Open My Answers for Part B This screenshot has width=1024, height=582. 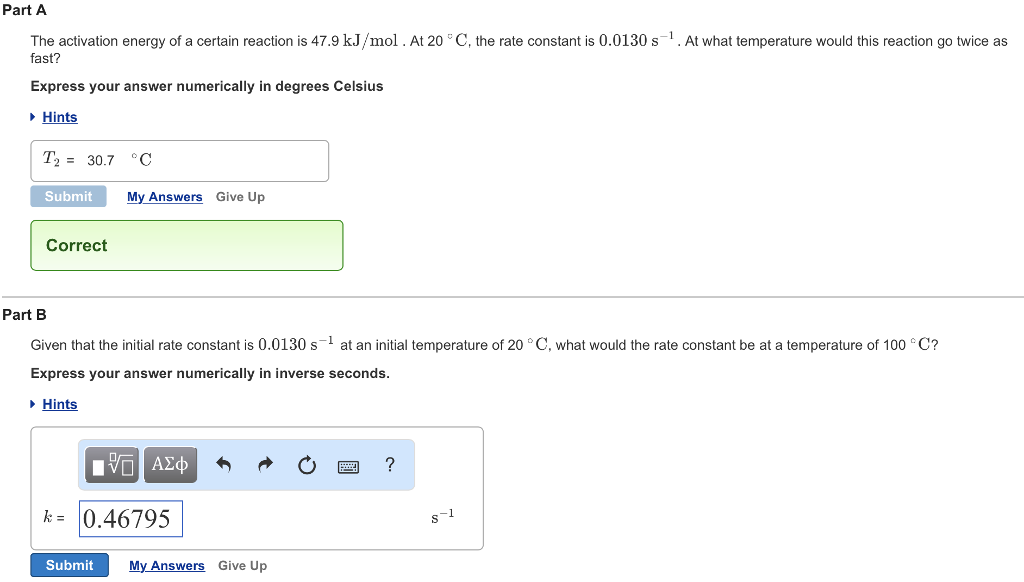(166, 565)
